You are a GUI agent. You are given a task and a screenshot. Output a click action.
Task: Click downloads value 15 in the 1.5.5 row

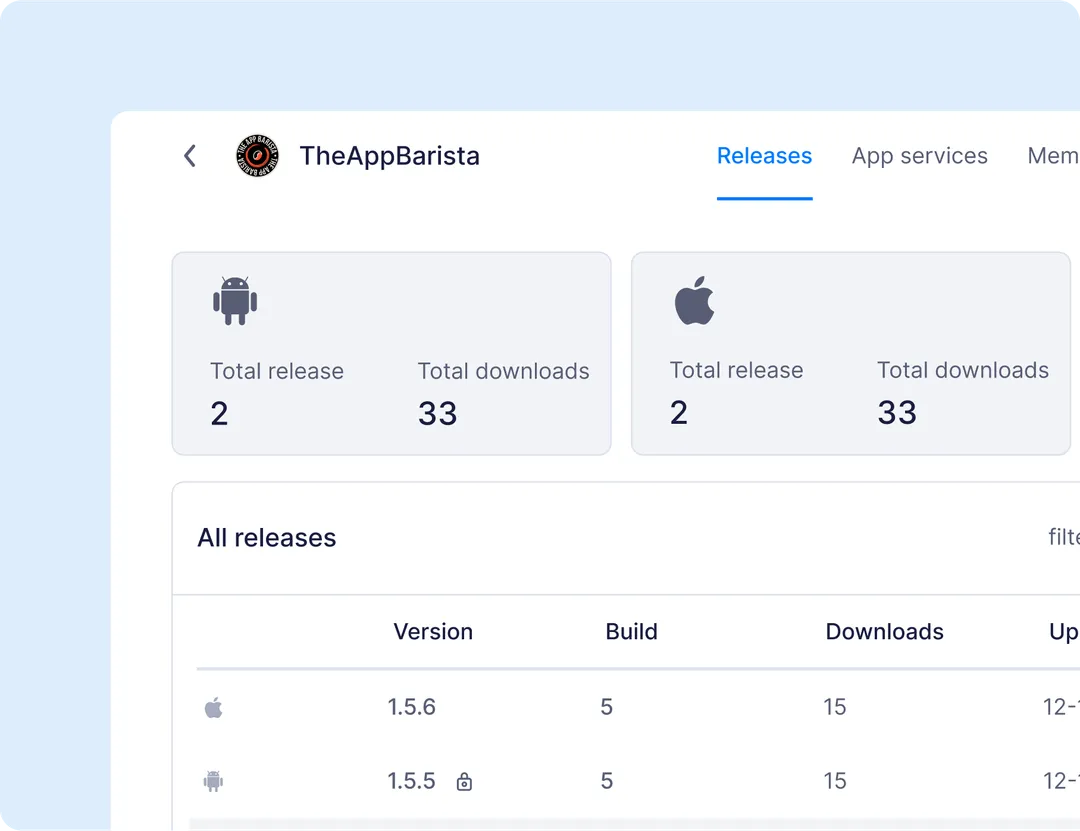(835, 781)
